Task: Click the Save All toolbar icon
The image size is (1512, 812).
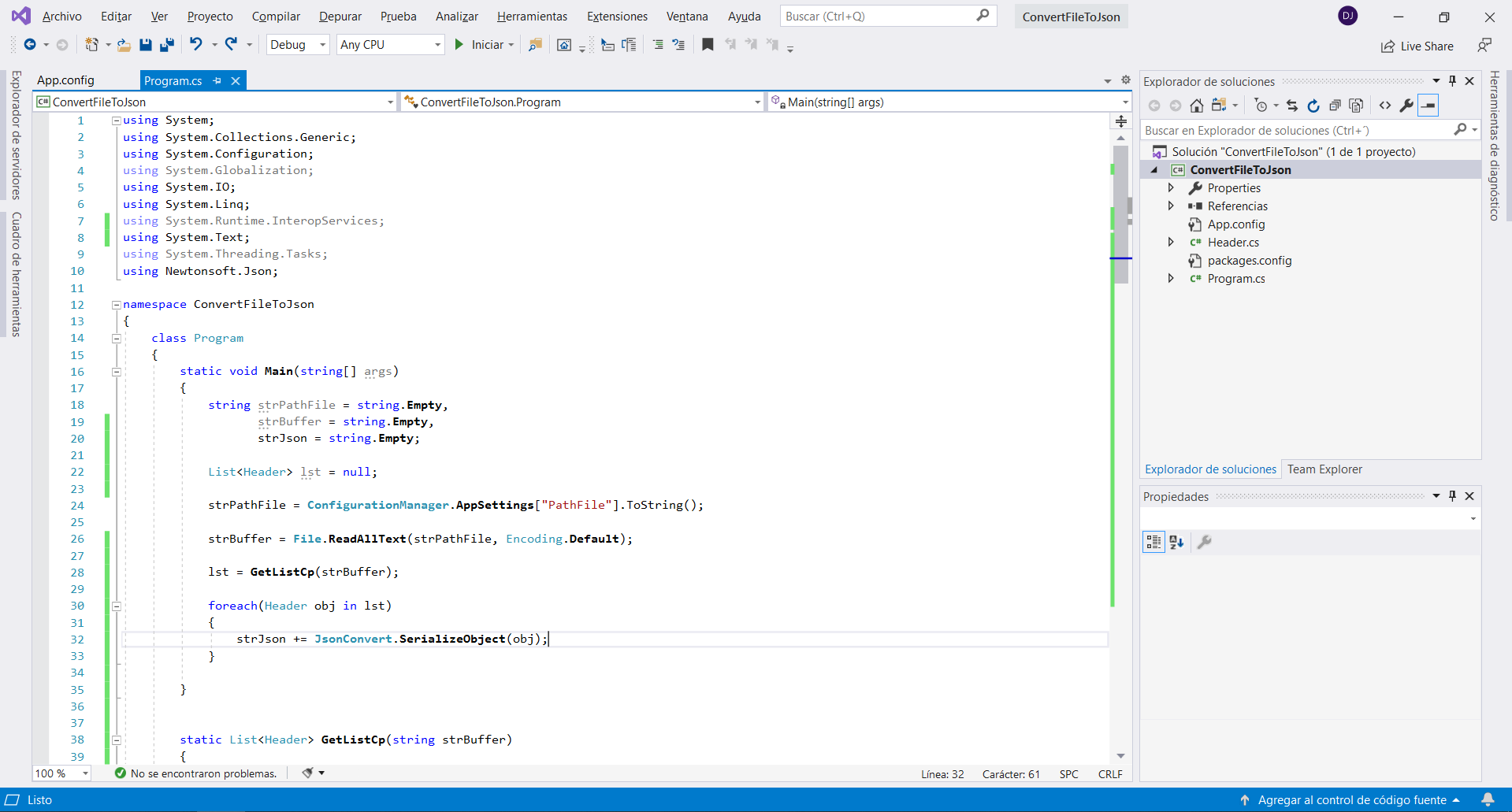Action: pos(166,45)
